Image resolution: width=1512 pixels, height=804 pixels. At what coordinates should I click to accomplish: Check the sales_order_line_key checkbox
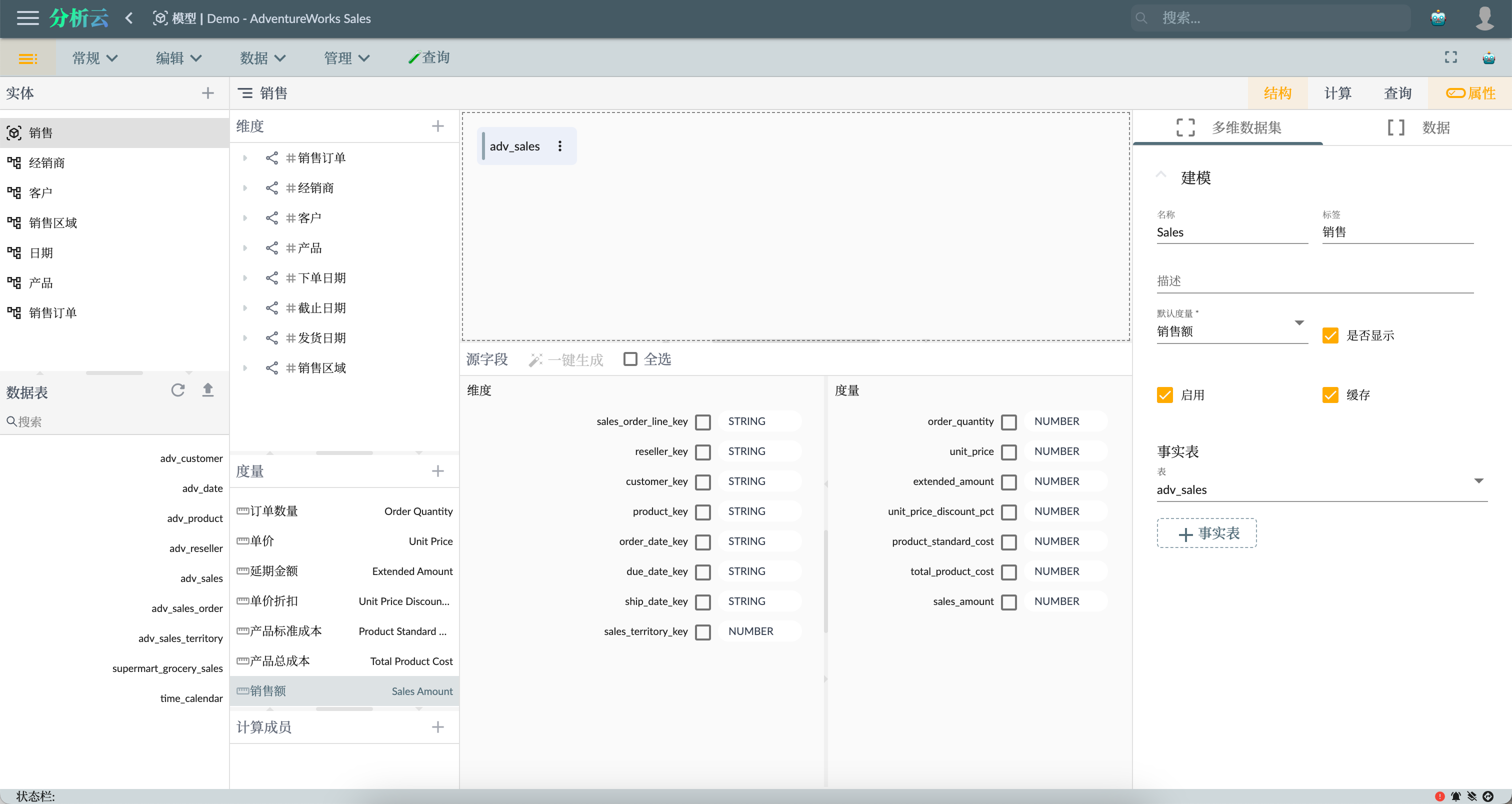point(702,422)
